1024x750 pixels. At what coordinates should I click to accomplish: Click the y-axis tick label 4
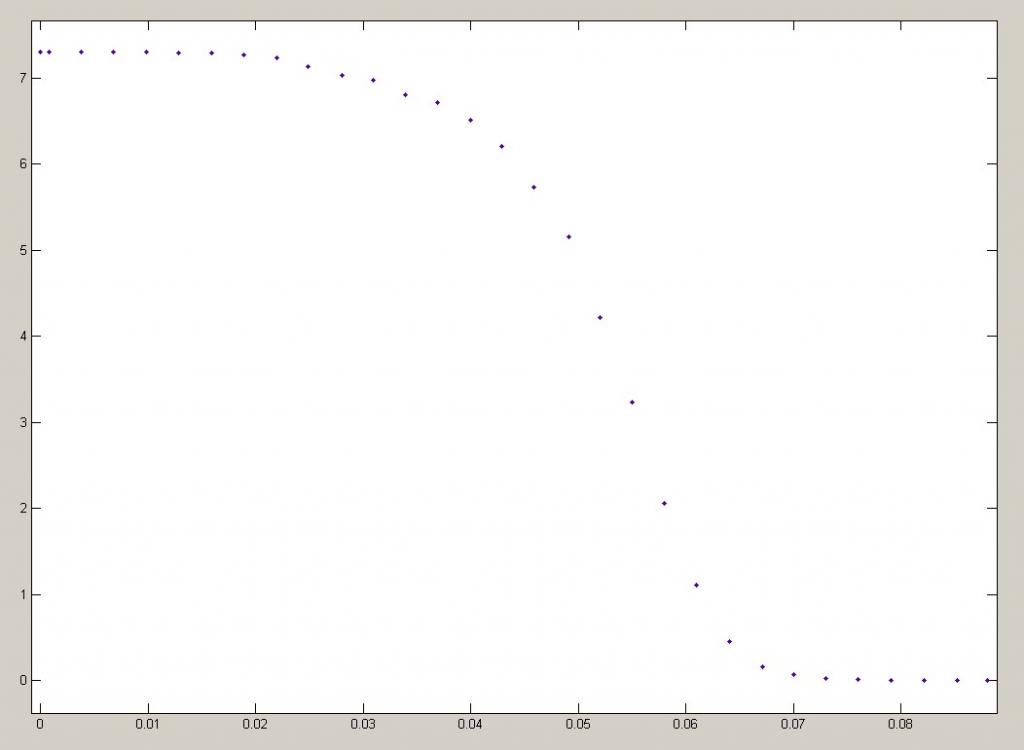click(x=22, y=336)
